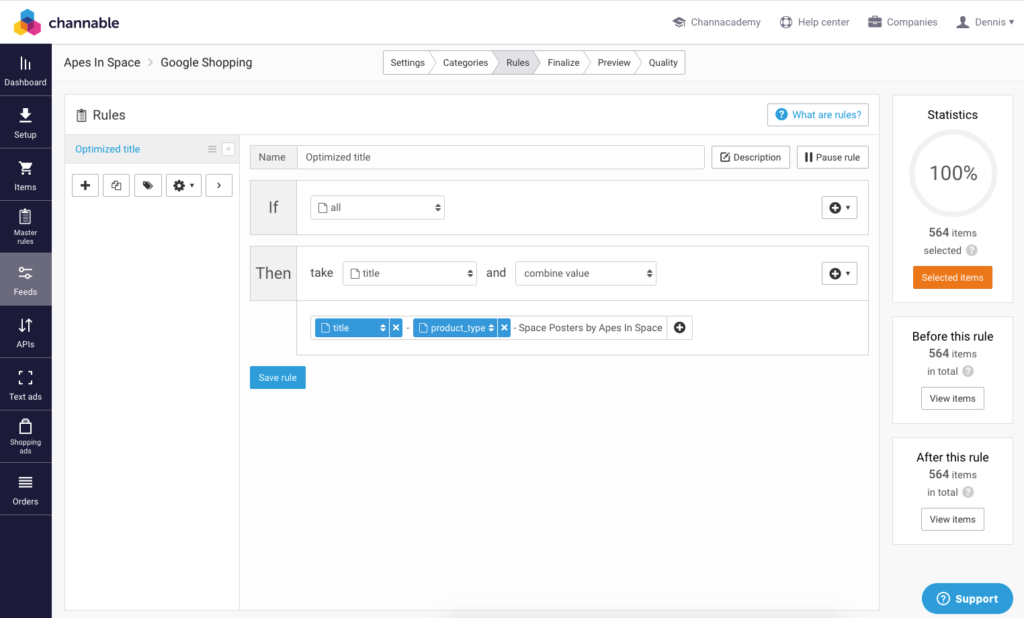Open the 'What are rules?' help link
This screenshot has width=1024, height=618.
pos(817,114)
